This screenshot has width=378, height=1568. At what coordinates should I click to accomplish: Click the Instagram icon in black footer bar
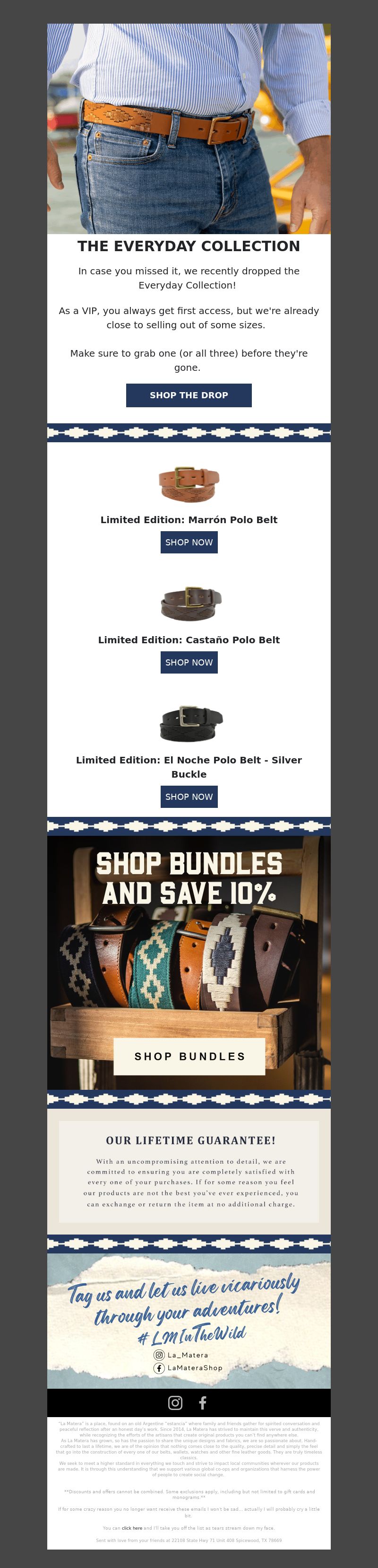[x=175, y=1402]
